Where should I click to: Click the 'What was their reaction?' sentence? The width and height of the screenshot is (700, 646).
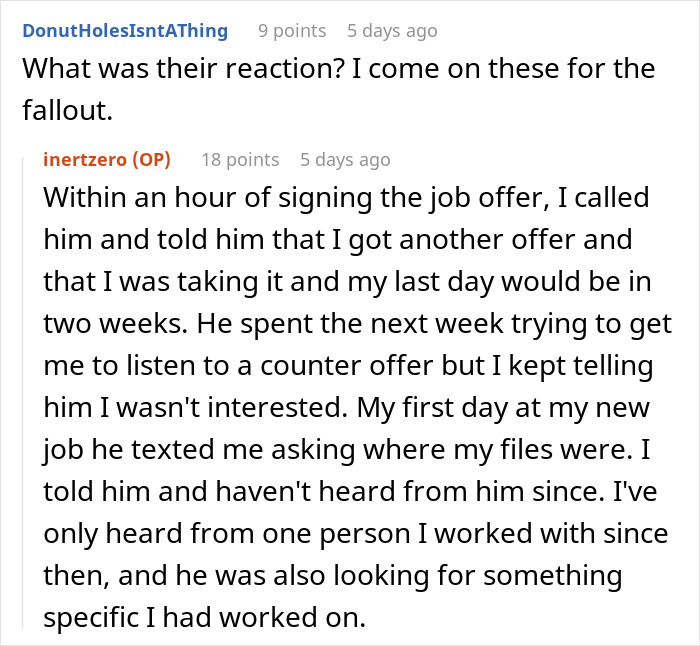[184, 68]
